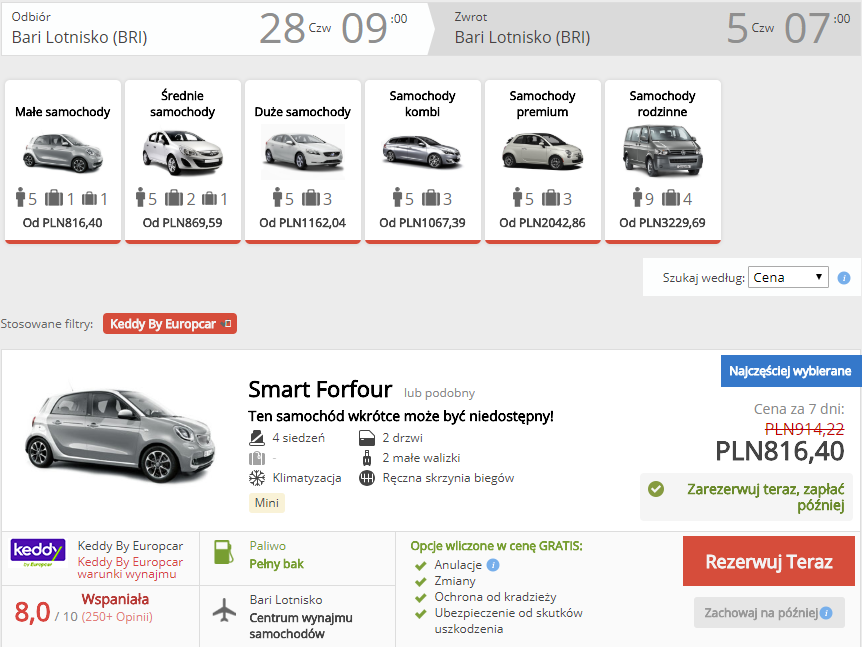Click the checkmark next to Ochrona od kradzieży

[x=421, y=598]
